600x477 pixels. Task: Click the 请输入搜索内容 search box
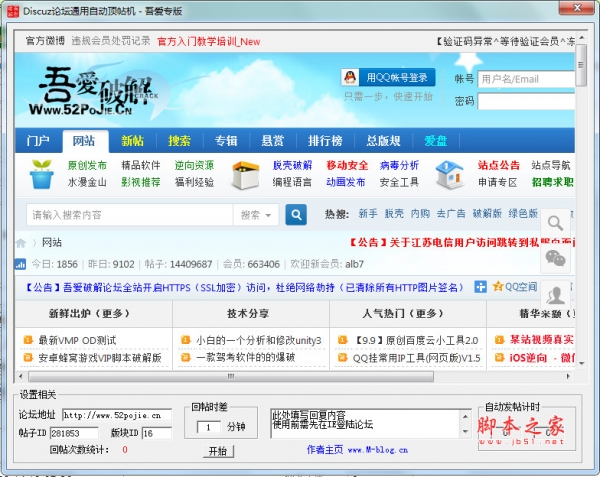tap(129, 215)
